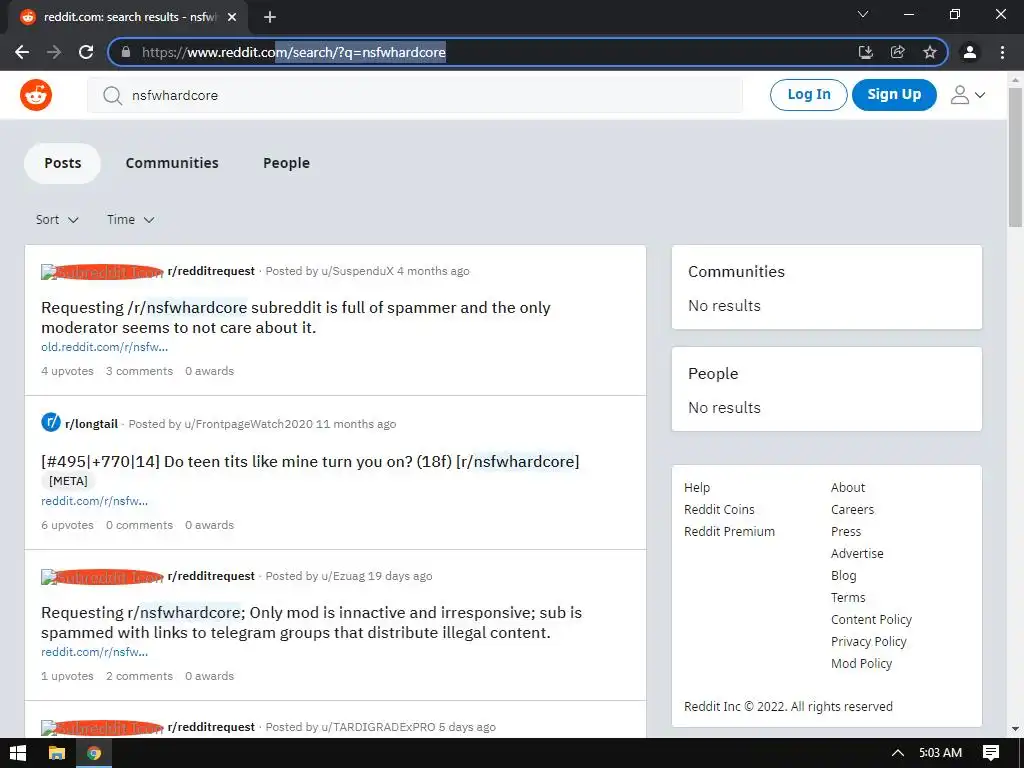Viewport: 1024px width, 768px height.
Task: Open the Reddit Premium link
Action: 729,532
